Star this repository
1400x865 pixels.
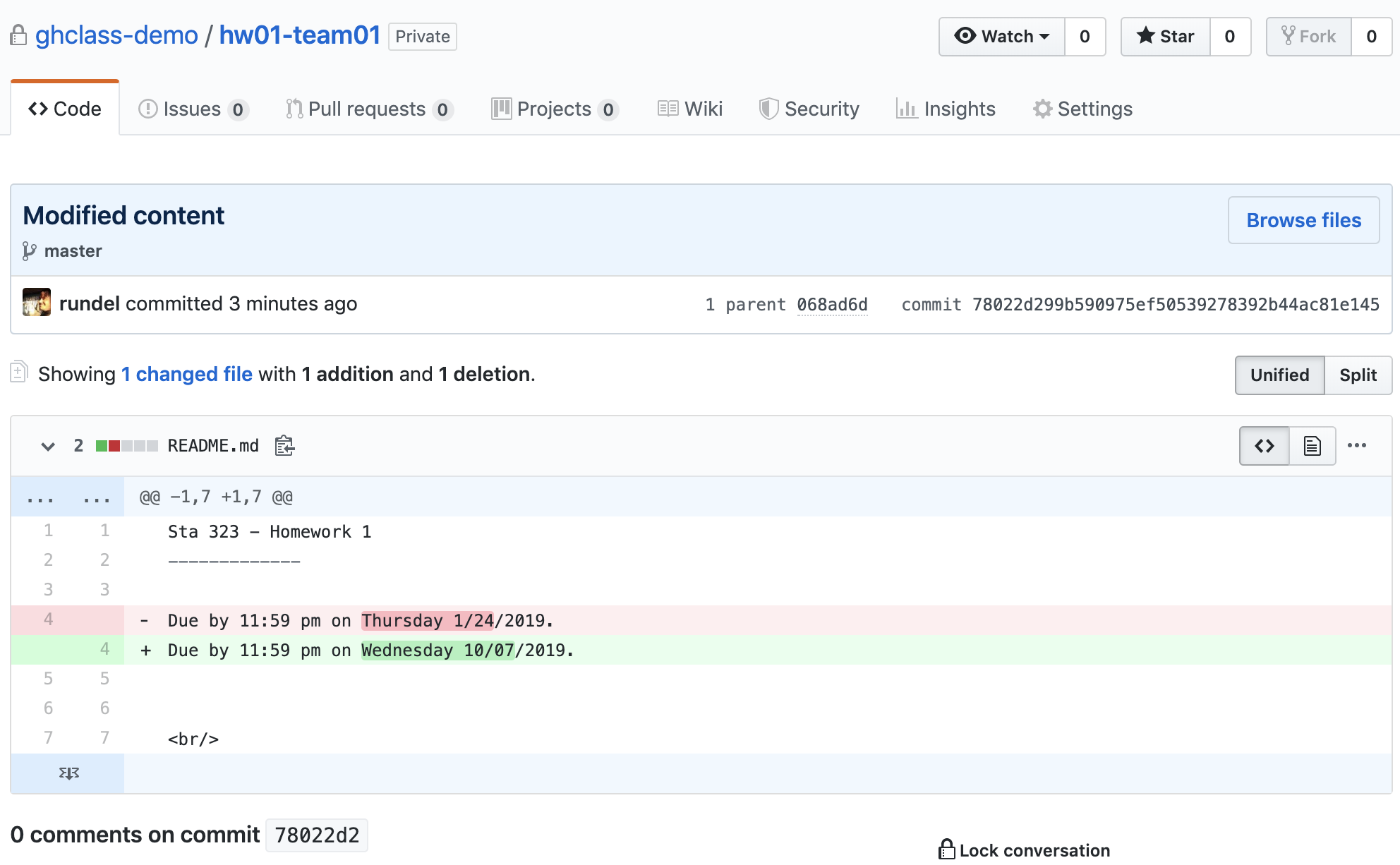coord(1166,37)
